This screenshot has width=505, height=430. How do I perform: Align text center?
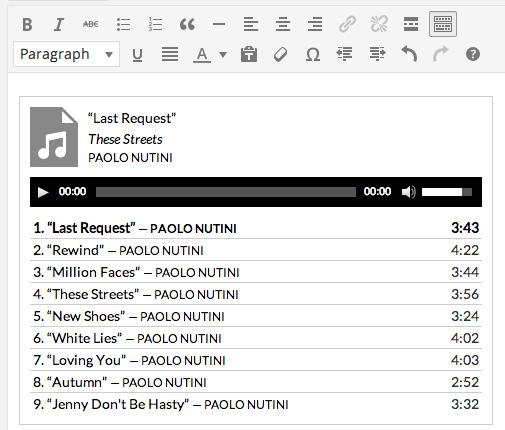tap(283, 24)
